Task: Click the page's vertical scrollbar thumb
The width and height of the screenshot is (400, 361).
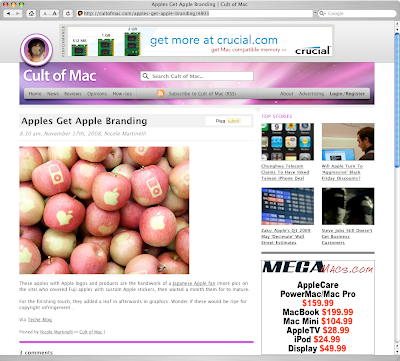Action: tap(397, 99)
